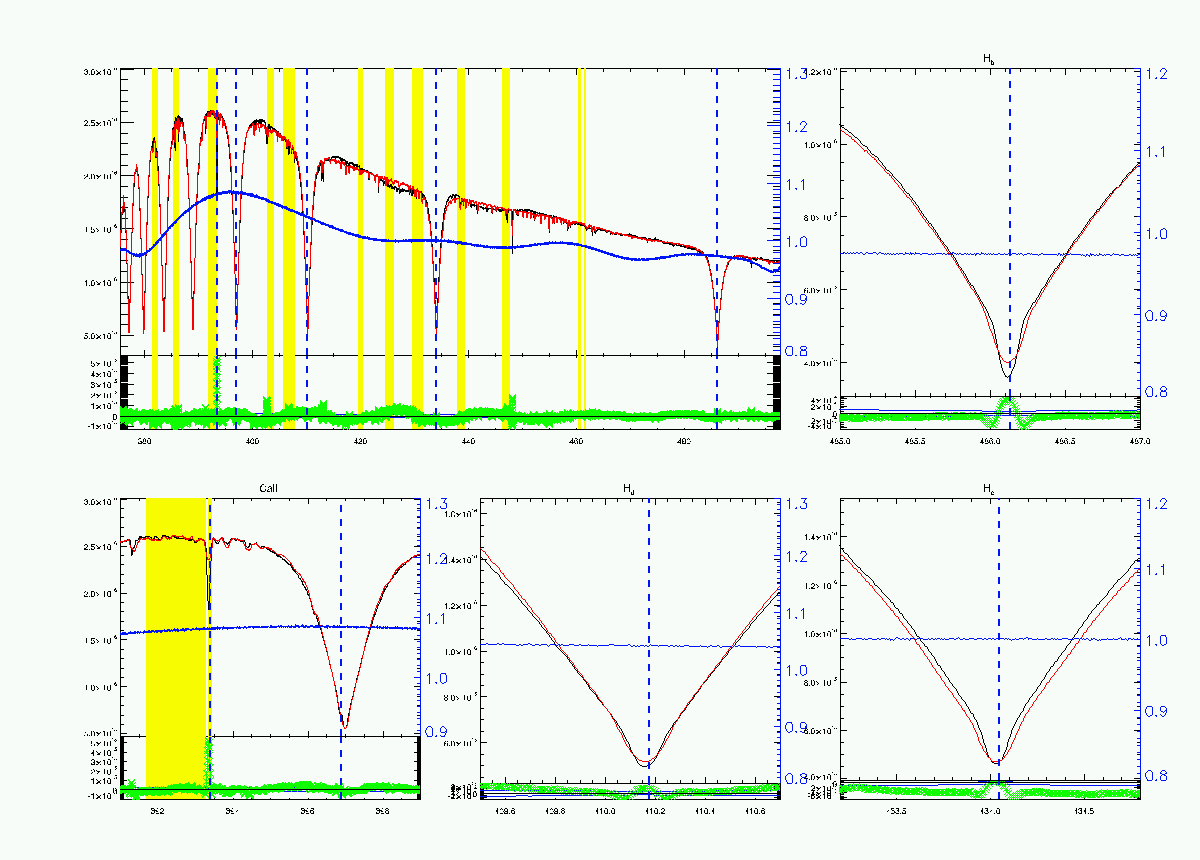Click the blue 0.9 label on the Hb plot
This screenshot has height=860, width=1200.
point(1156,315)
